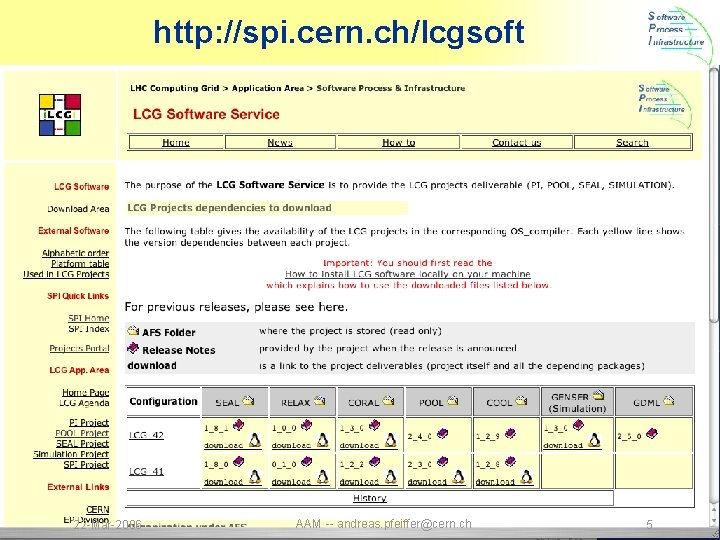View POOL 2_4_0 release notes icon

pos(442,433)
